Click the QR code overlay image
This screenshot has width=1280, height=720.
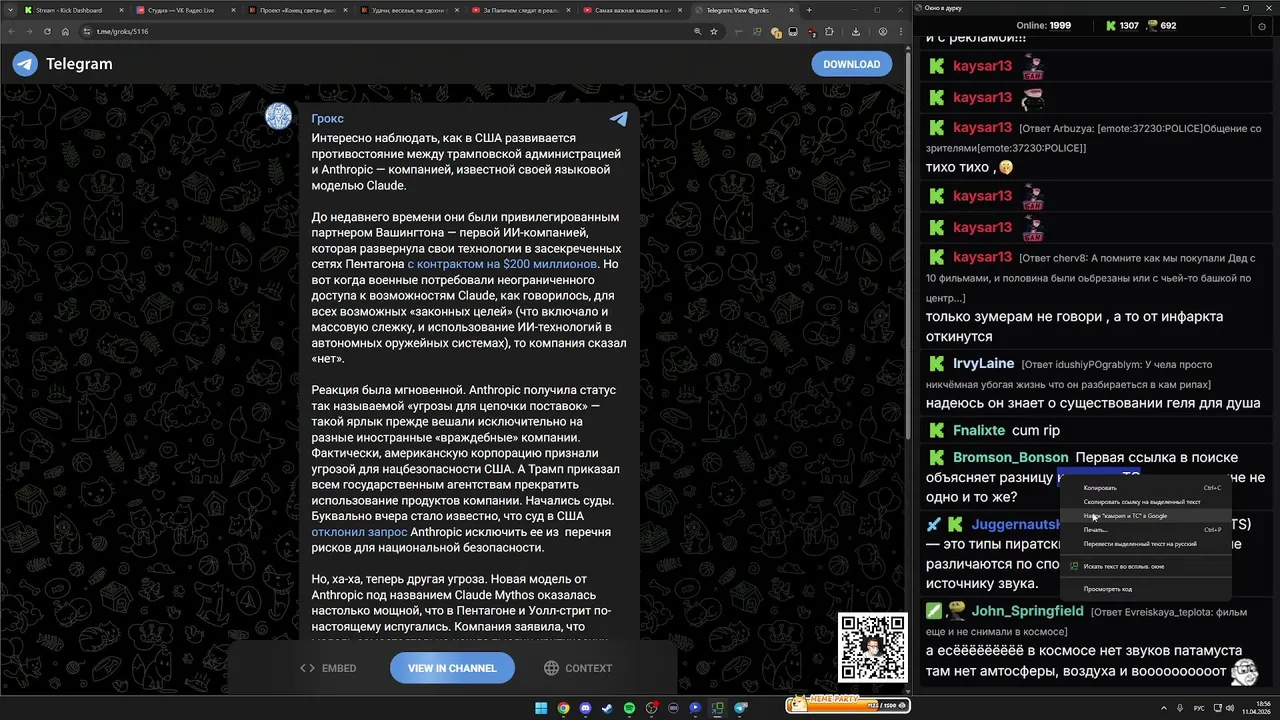pos(873,648)
